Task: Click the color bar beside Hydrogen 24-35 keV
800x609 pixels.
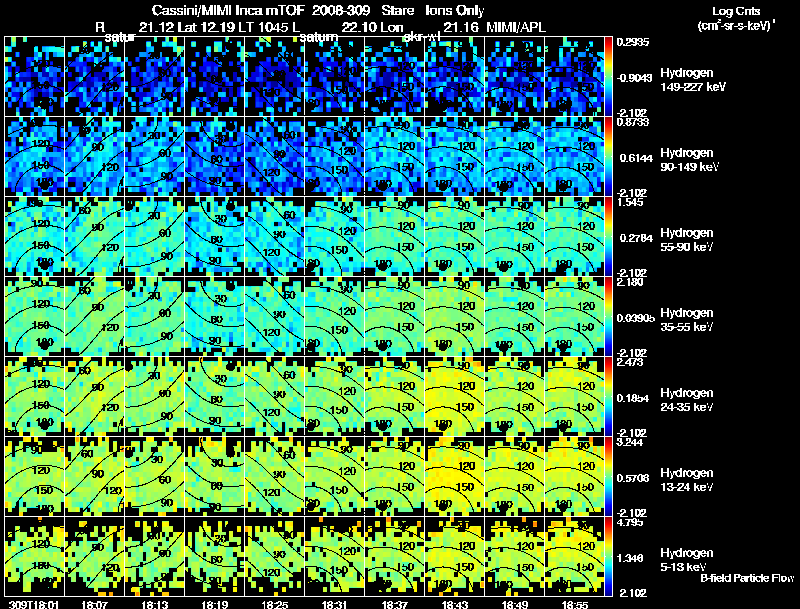Action: pos(608,397)
